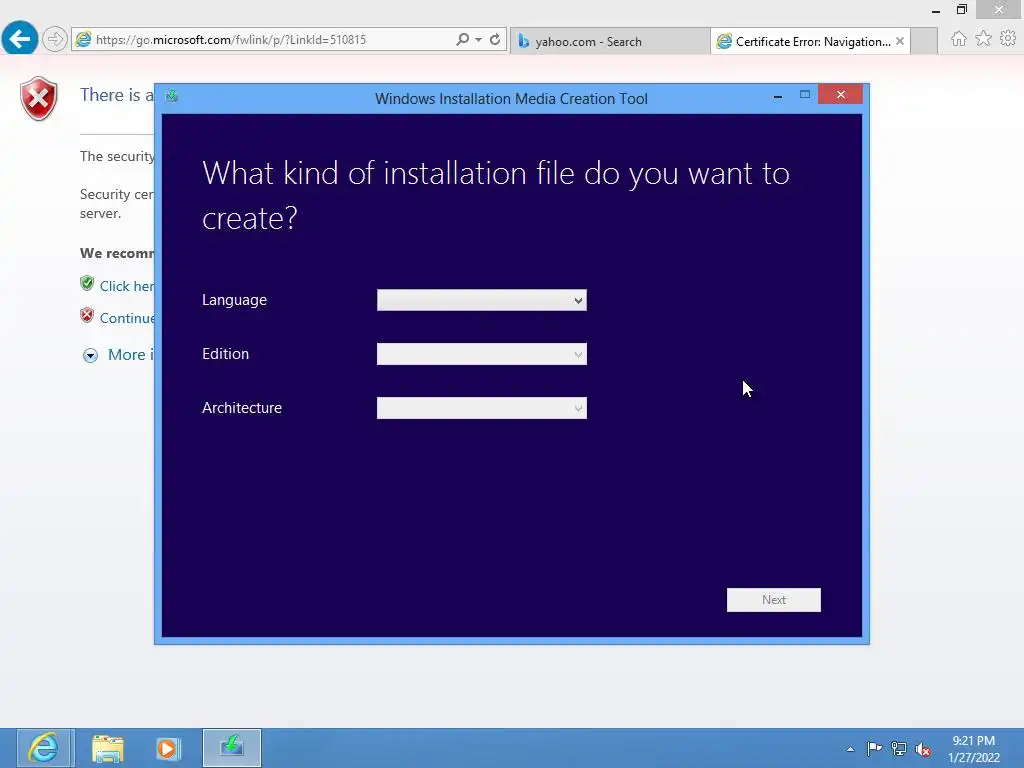Screen dimensions: 1024x768
Task: Open the browser Home icon
Action: (x=958, y=39)
